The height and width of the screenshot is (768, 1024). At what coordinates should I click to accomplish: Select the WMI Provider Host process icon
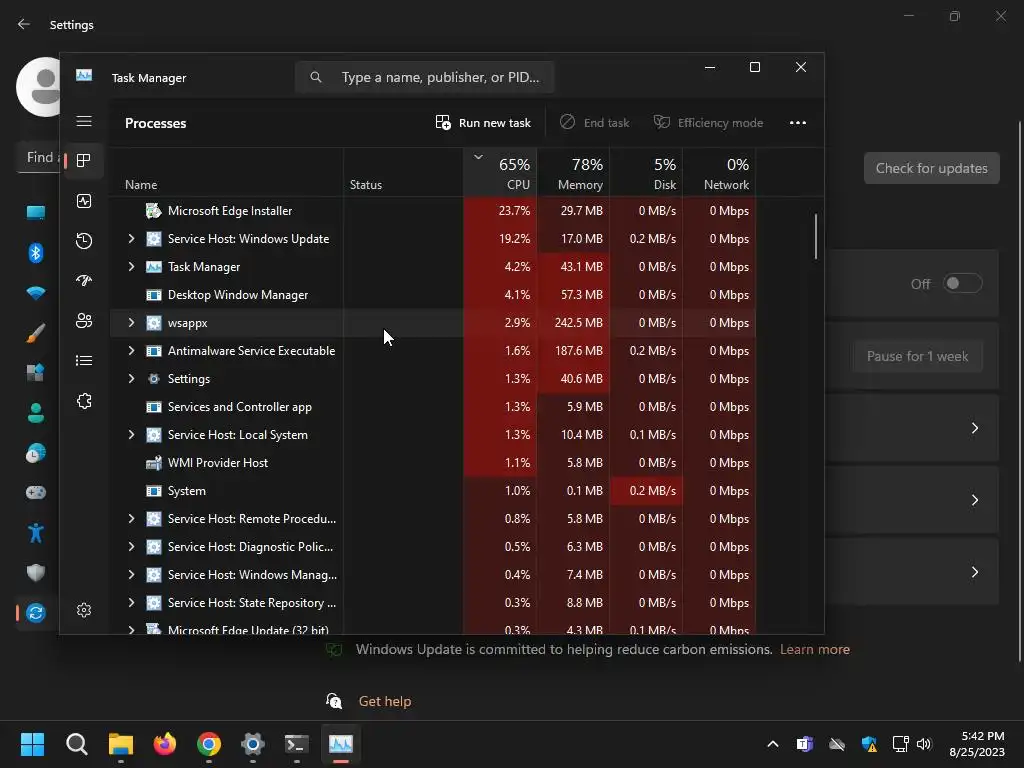(153, 463)
